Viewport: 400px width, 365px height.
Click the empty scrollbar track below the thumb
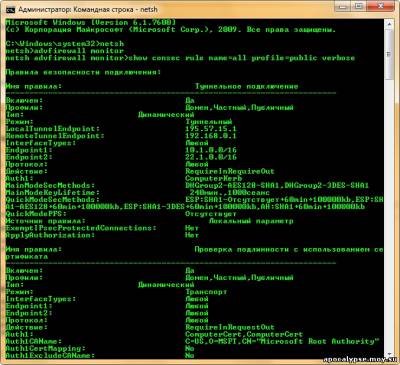coord(389,213)
